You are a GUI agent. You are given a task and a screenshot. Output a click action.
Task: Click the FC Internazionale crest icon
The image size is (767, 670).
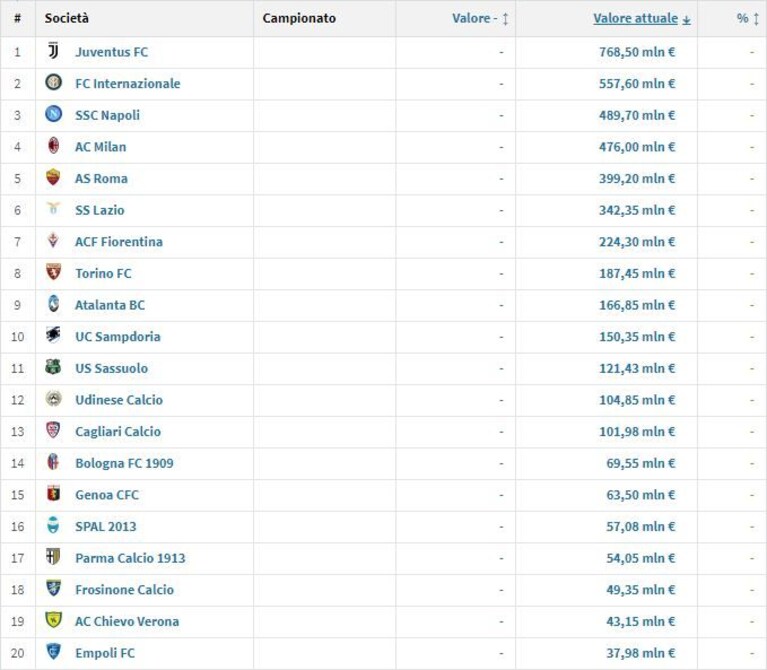click(x=53, y=82)
